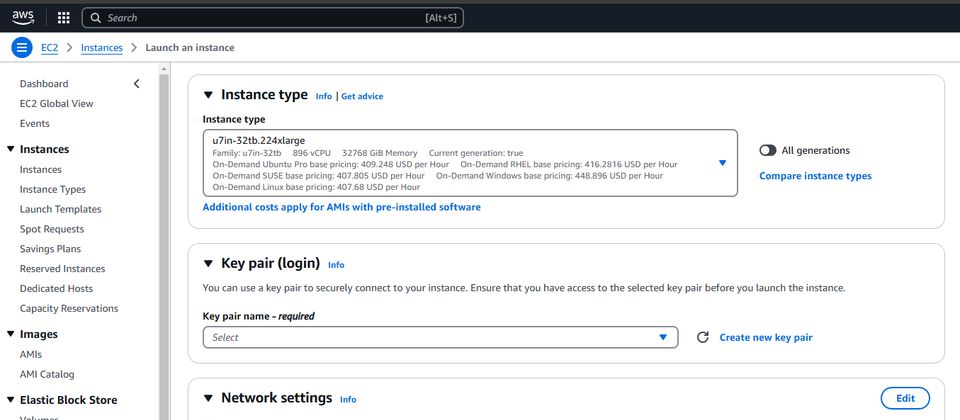Screen dimensions: 960x420
Task: Open AMI Catalog page
Action: click(47, 374)
